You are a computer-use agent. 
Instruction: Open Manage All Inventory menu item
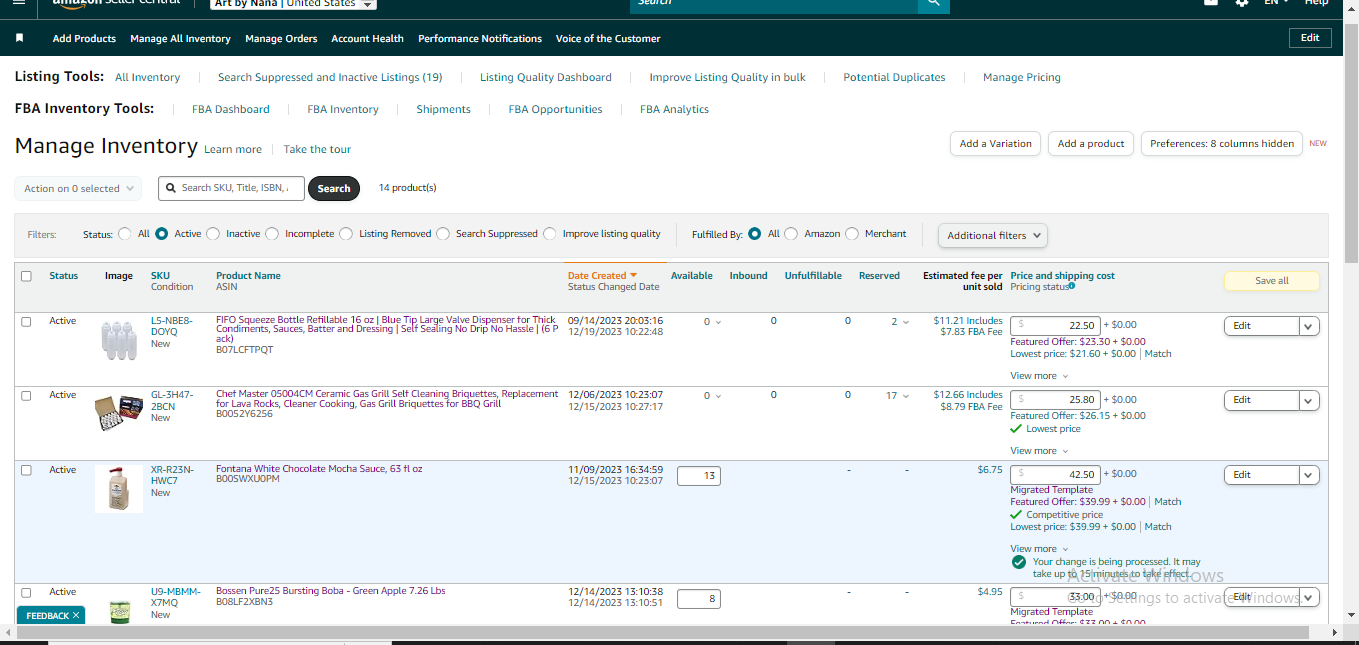180,39
